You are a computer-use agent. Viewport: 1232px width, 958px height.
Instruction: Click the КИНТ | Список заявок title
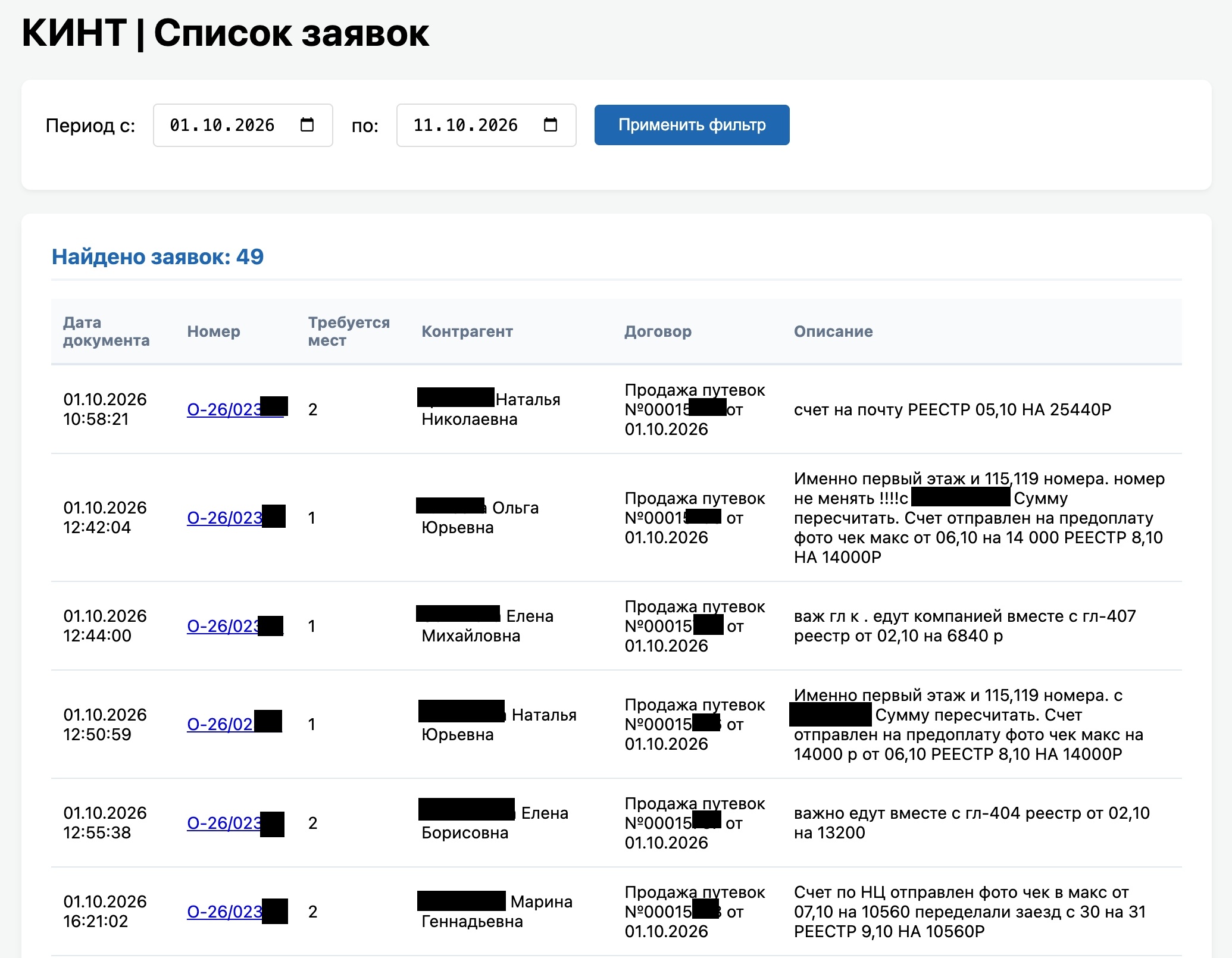(x=226, y=33)
